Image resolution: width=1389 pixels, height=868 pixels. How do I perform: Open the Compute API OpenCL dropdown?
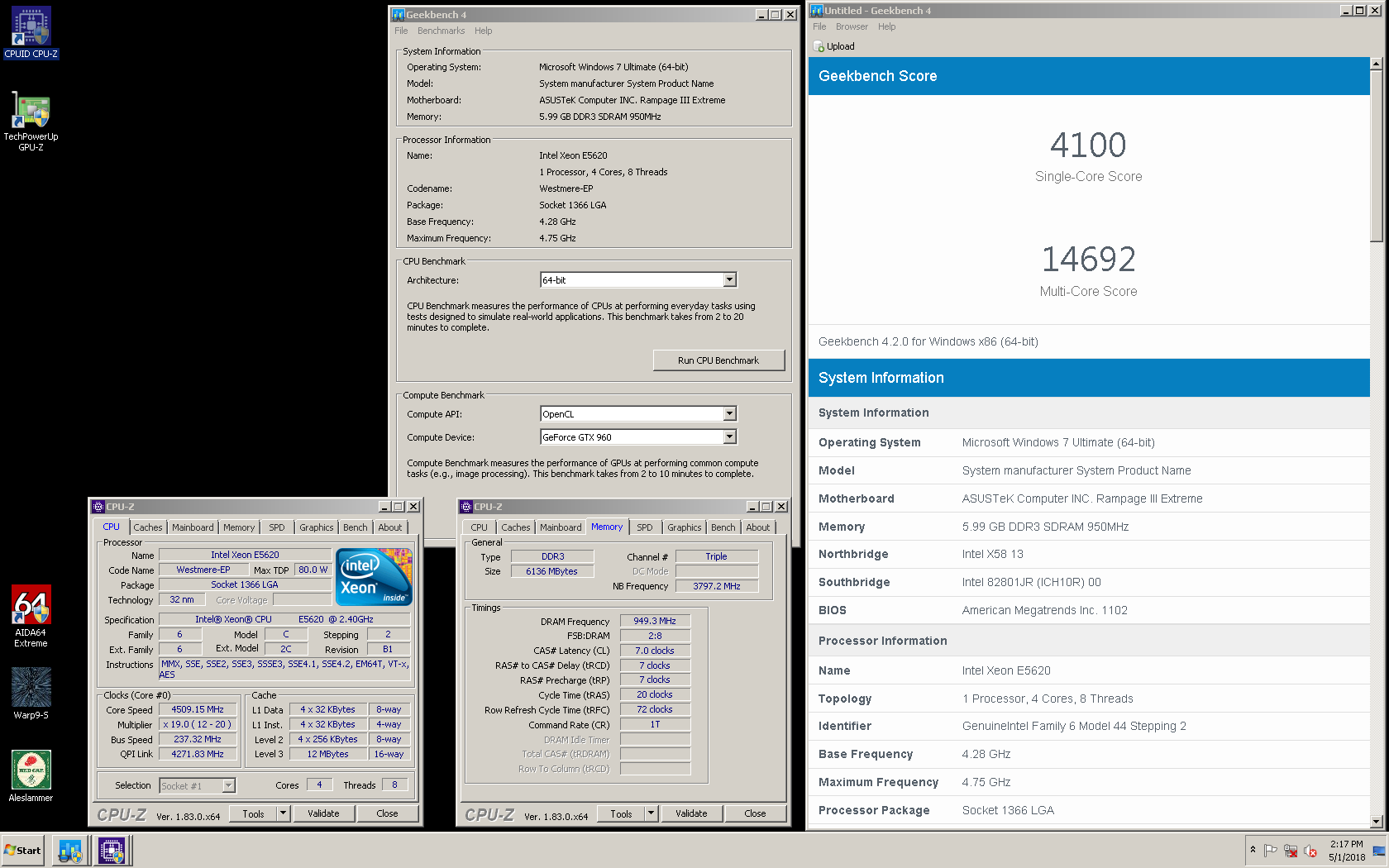pos(729,414)
